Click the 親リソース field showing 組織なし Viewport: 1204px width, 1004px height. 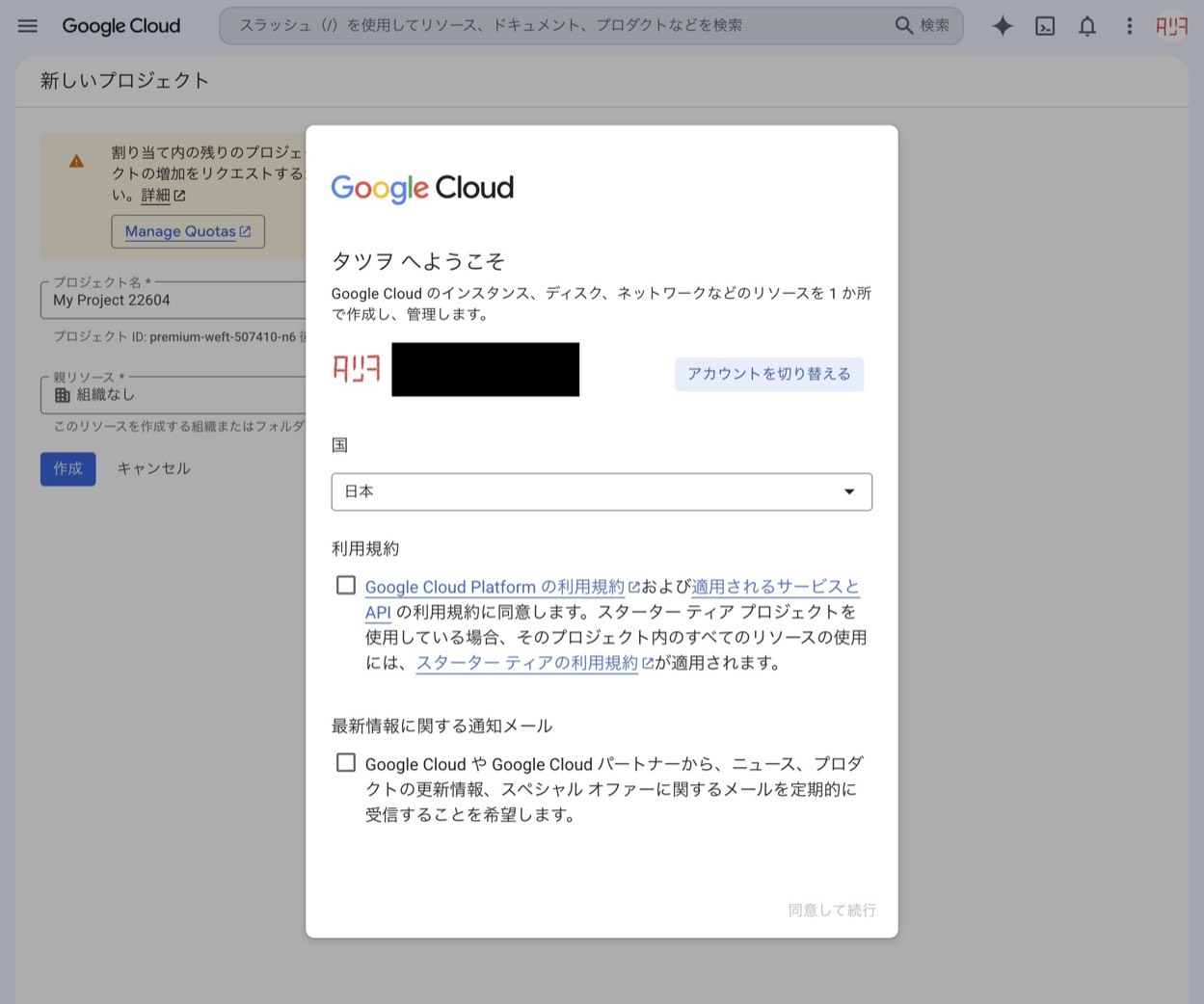click(x=174, y=395)
